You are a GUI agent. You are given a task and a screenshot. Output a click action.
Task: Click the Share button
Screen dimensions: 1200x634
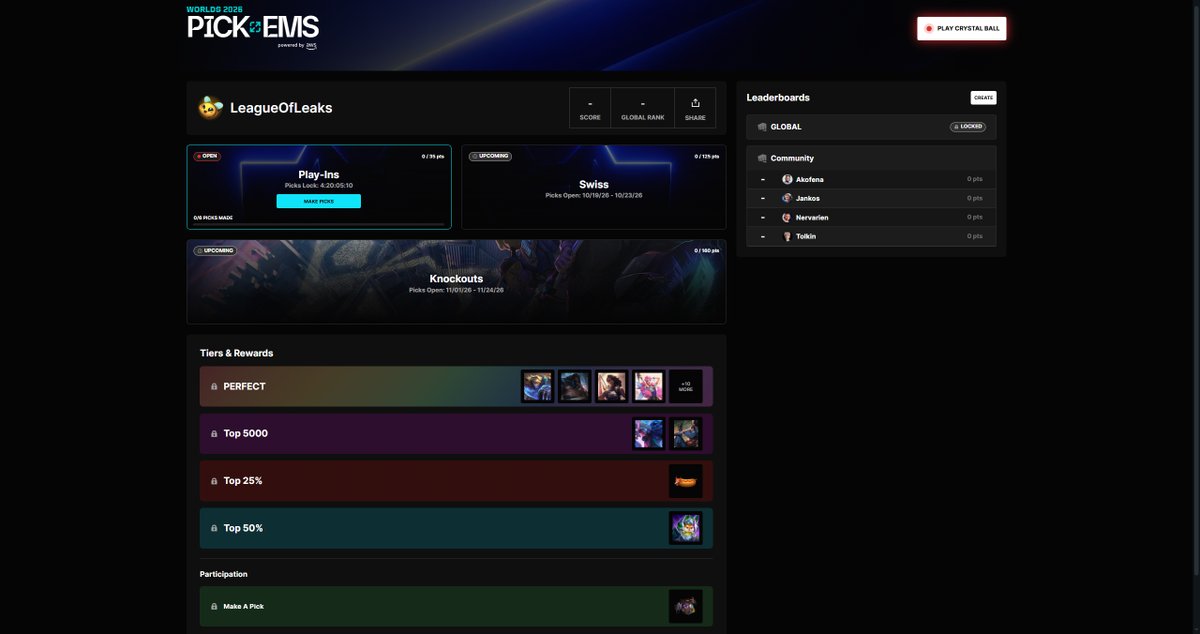coord(695,108)
